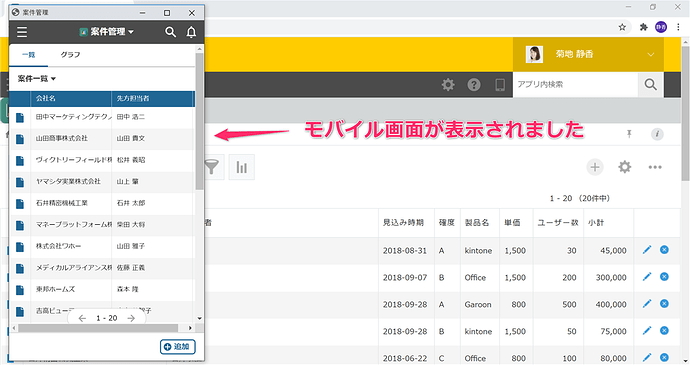The width and height of the screenshot is (690, 365).
Task: Open kintone settings gear in dark header
Action: coord(448,85)
